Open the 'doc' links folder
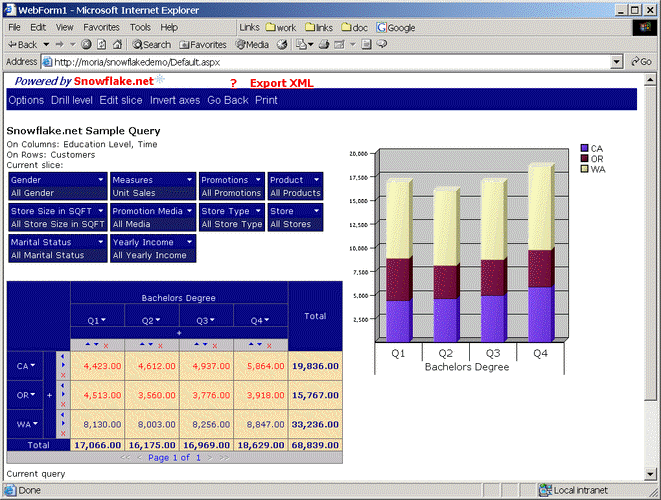This screenshot has width=661, height=500. coord(355,28)
